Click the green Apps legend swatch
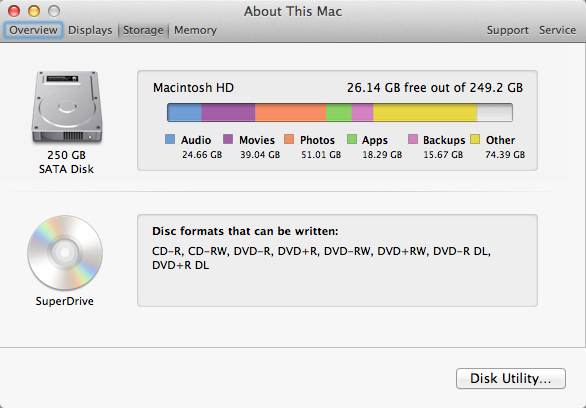 click(x=352, y=139)
